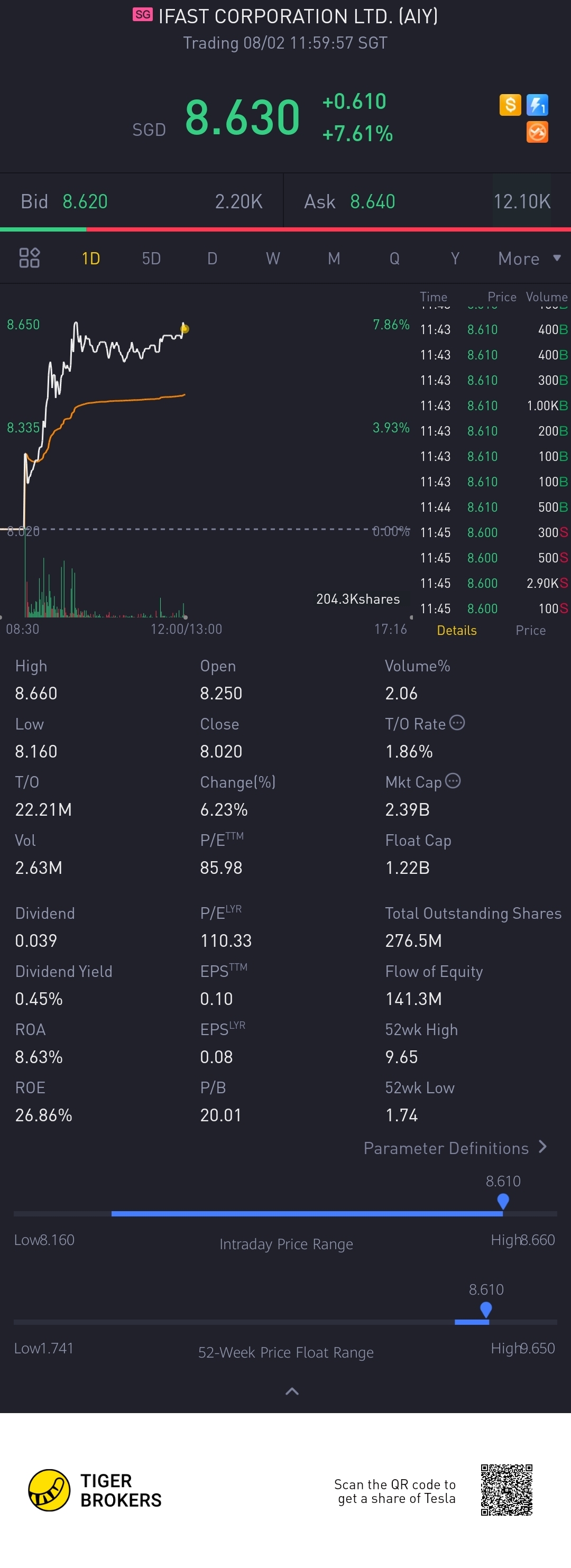Tap the 52wk Low value 1.74
This screenshot has height=1568, width=571.
pos(401,1115)
